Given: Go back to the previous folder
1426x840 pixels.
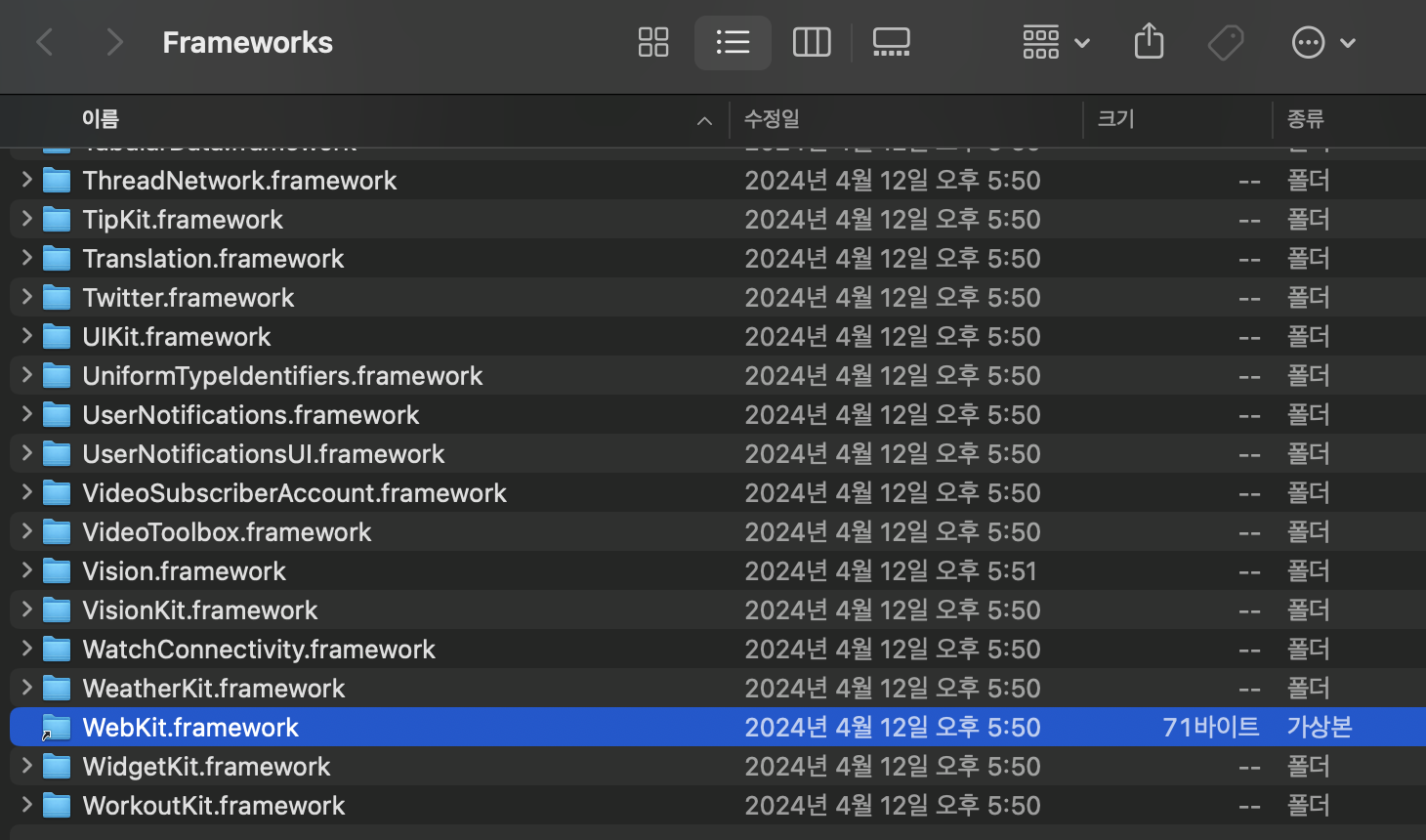Looking at the screenshot, I should [45, 42].
